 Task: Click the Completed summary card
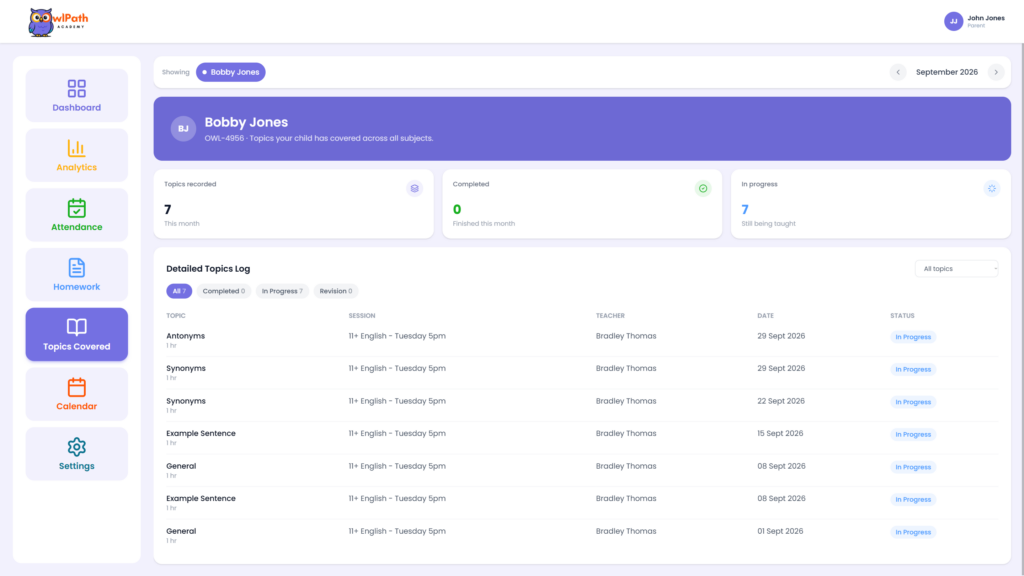582,204
